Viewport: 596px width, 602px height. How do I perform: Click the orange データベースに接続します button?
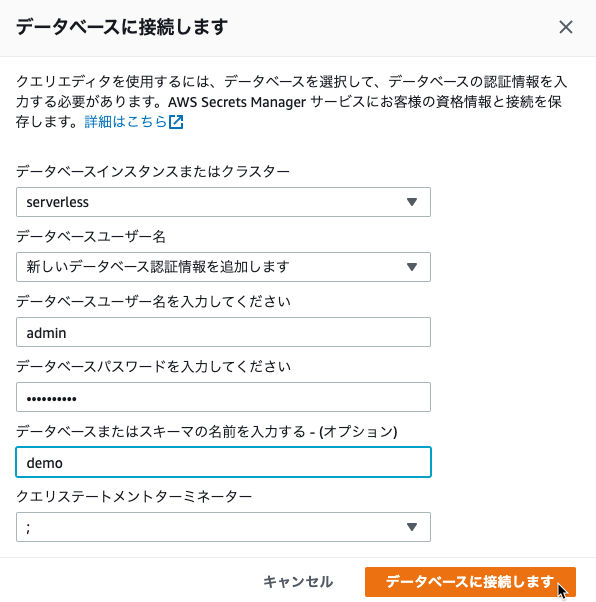470,582
